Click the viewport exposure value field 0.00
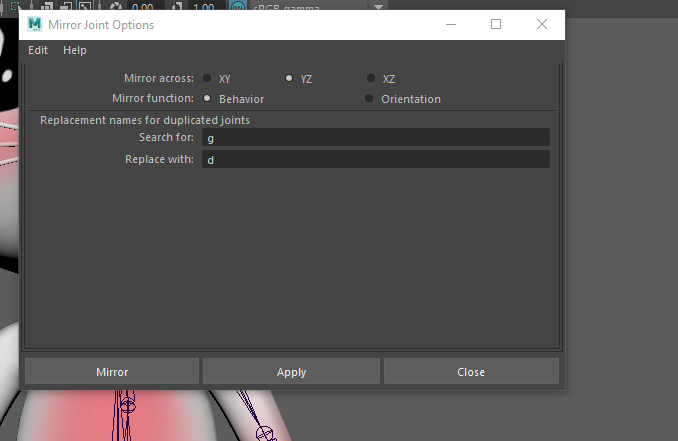Image resolution: width=678 pixels, height=441 pixels. click(144, 6)
